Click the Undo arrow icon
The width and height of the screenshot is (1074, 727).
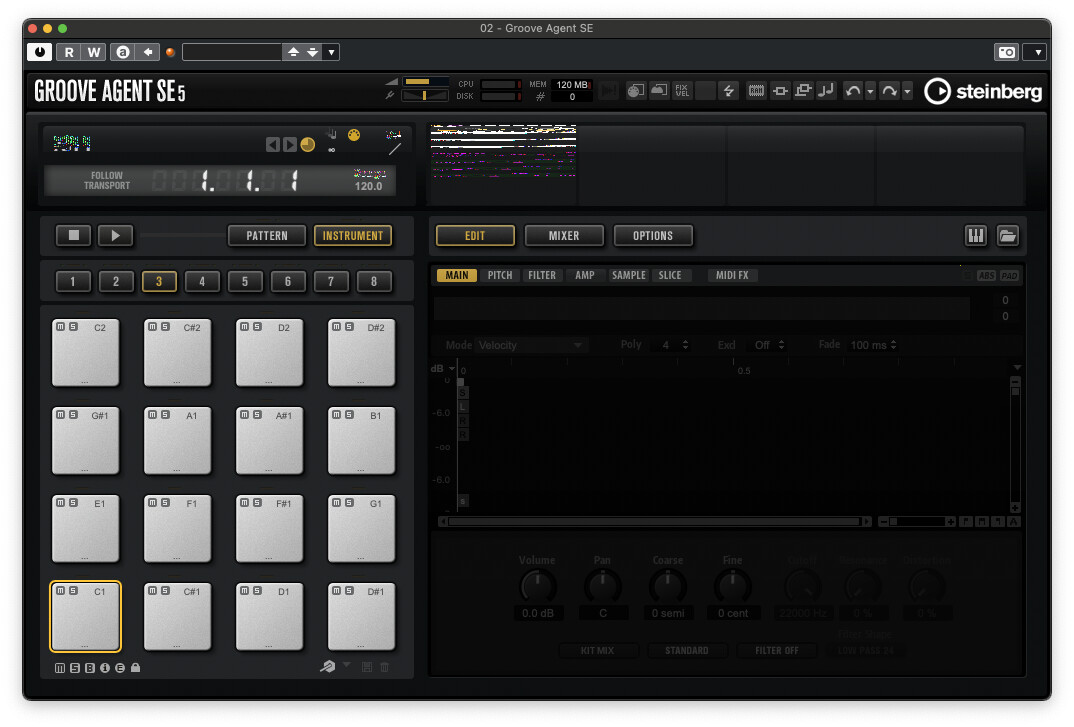point(853,90)
